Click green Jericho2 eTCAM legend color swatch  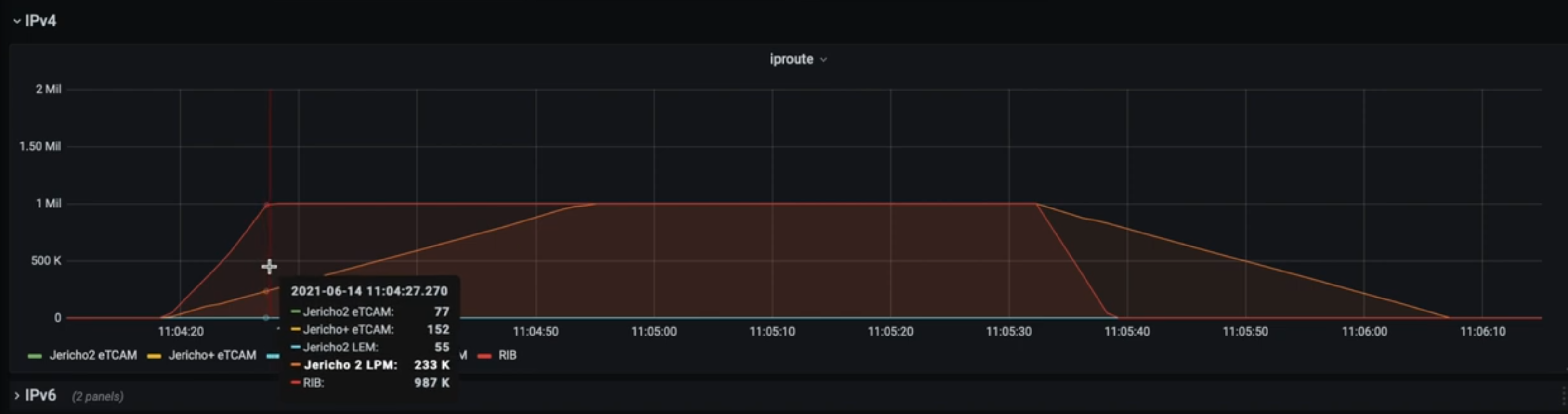[35, 356]
